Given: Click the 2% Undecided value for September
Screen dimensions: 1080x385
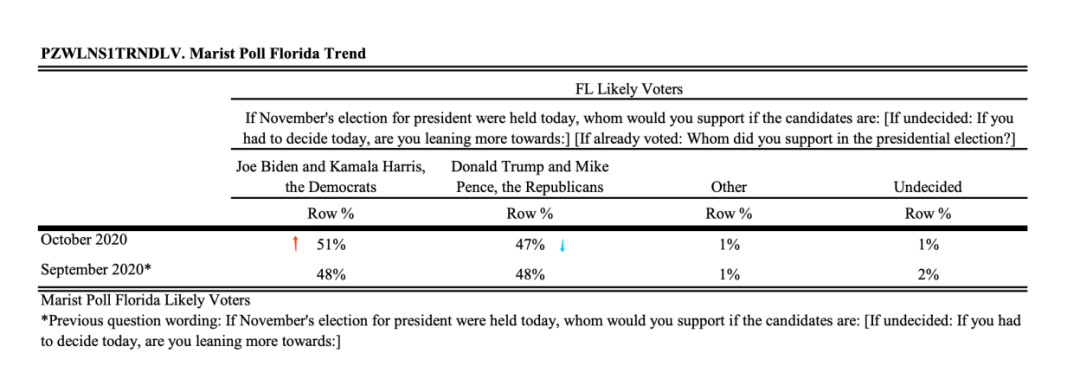Looking at the screenshot, I should coord(928,275).
